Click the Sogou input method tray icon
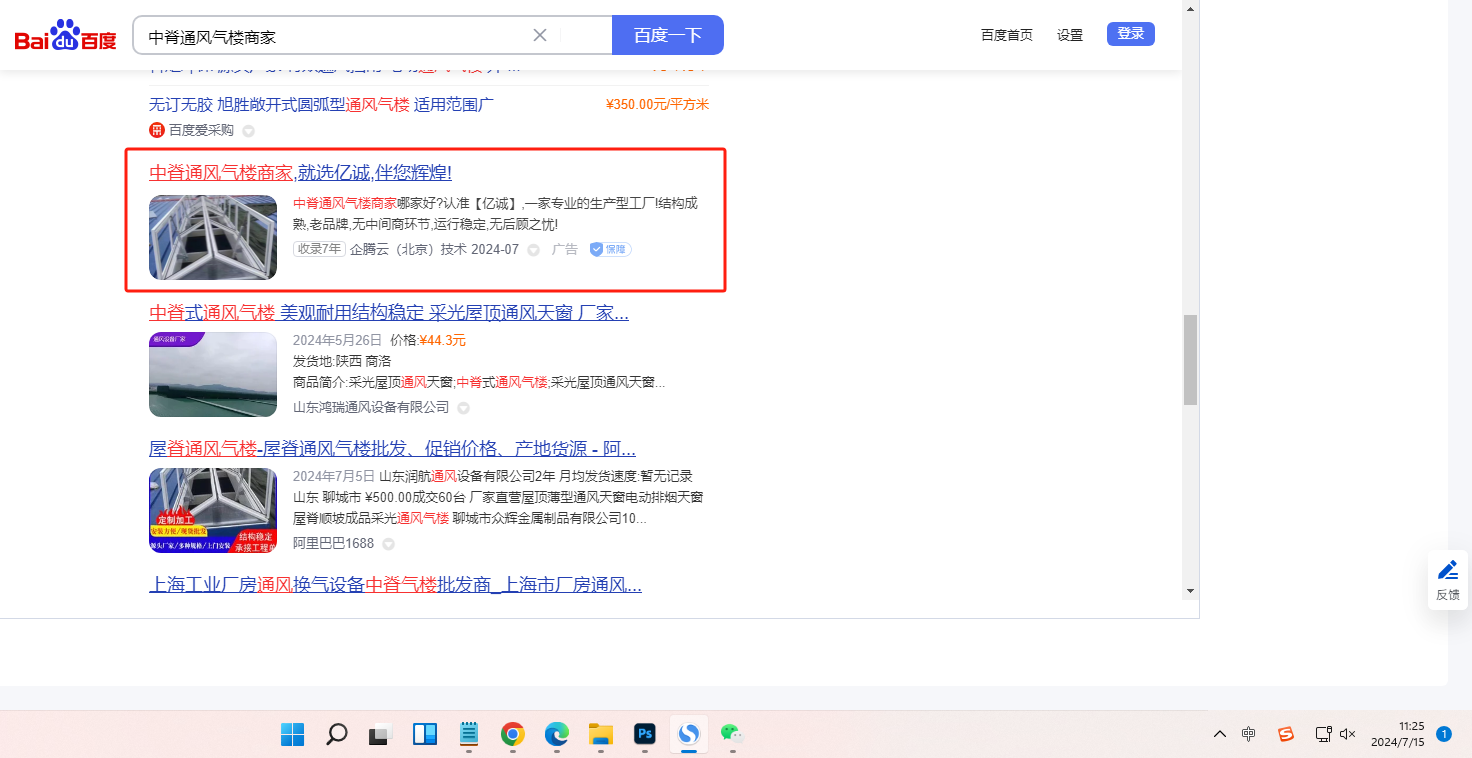 [x=1286, y=734]
